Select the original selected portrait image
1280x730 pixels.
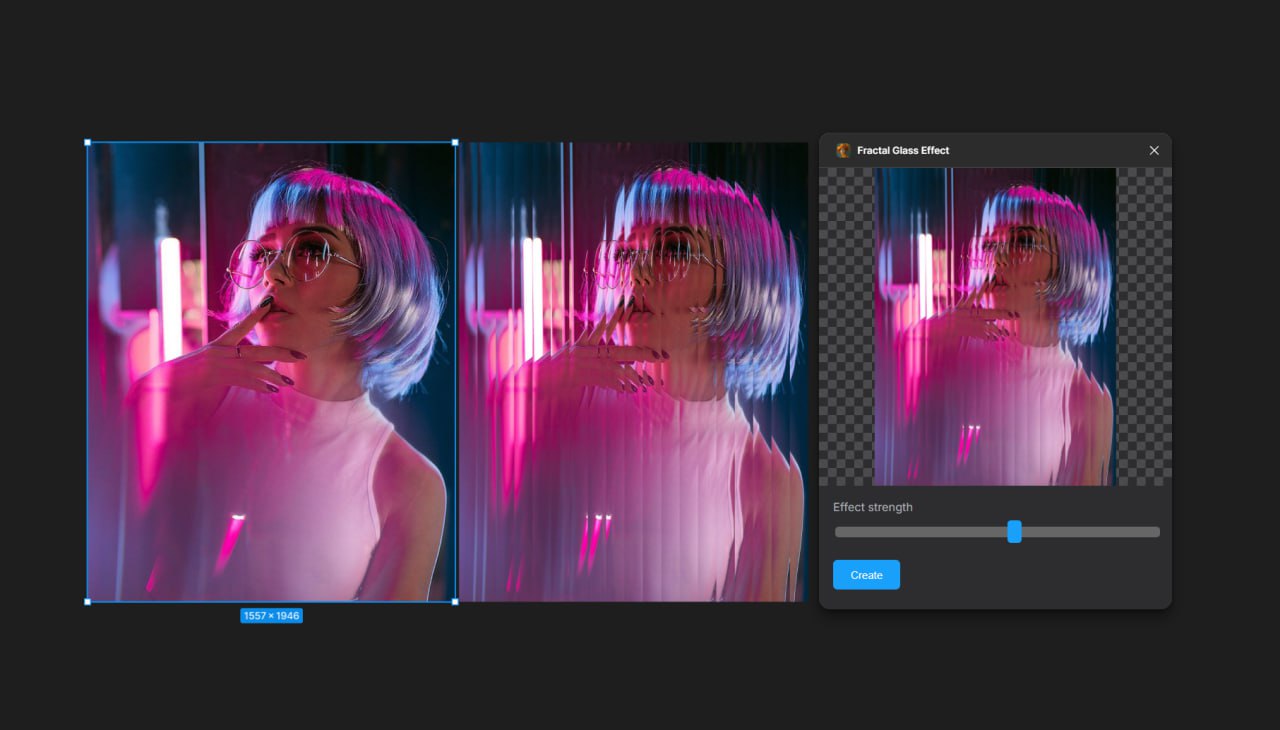point(271,372)
